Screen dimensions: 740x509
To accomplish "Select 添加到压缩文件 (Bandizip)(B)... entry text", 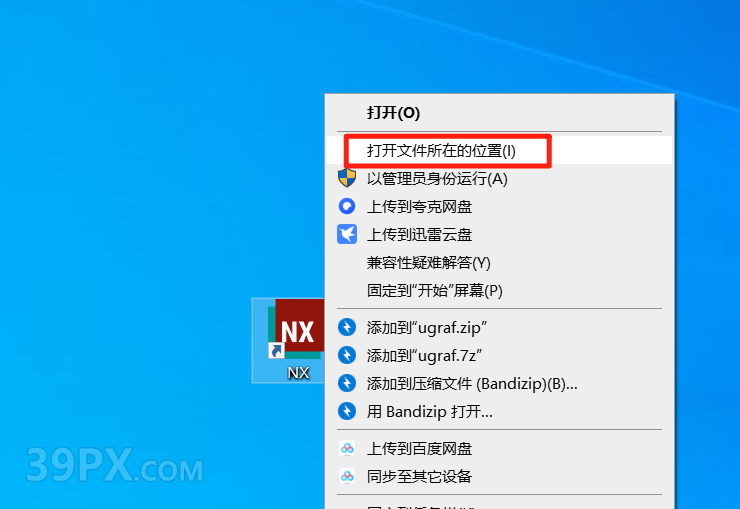I will click(x=472, y=384).
